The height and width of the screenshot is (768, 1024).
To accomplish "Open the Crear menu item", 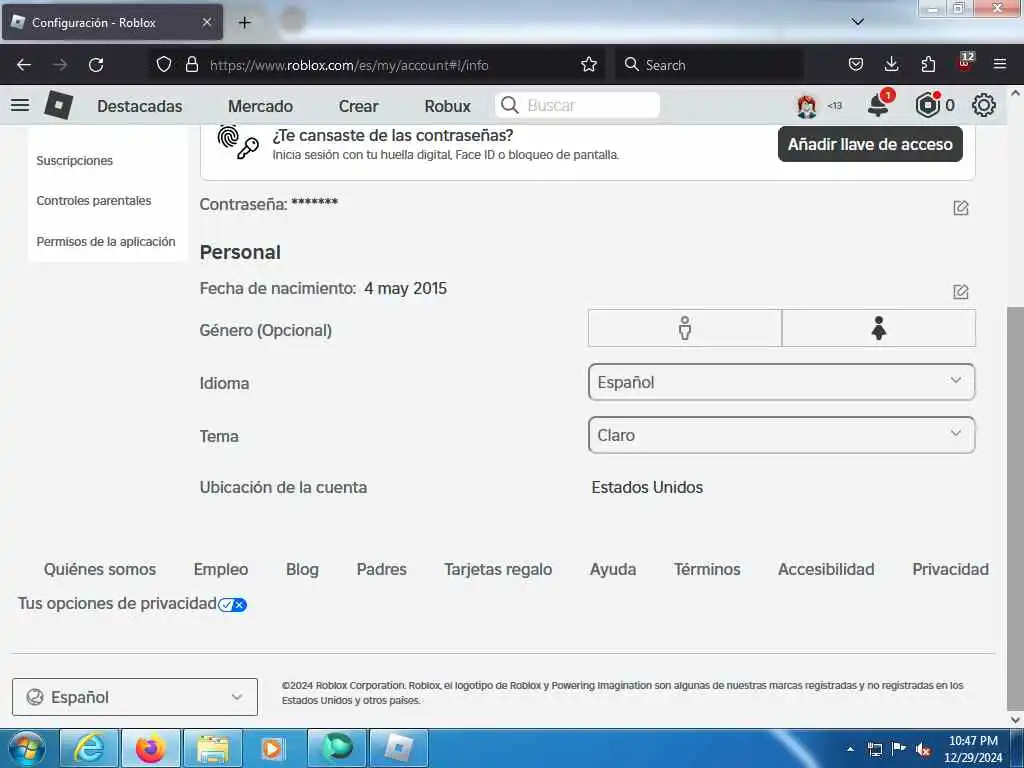I will pos(358,106).
